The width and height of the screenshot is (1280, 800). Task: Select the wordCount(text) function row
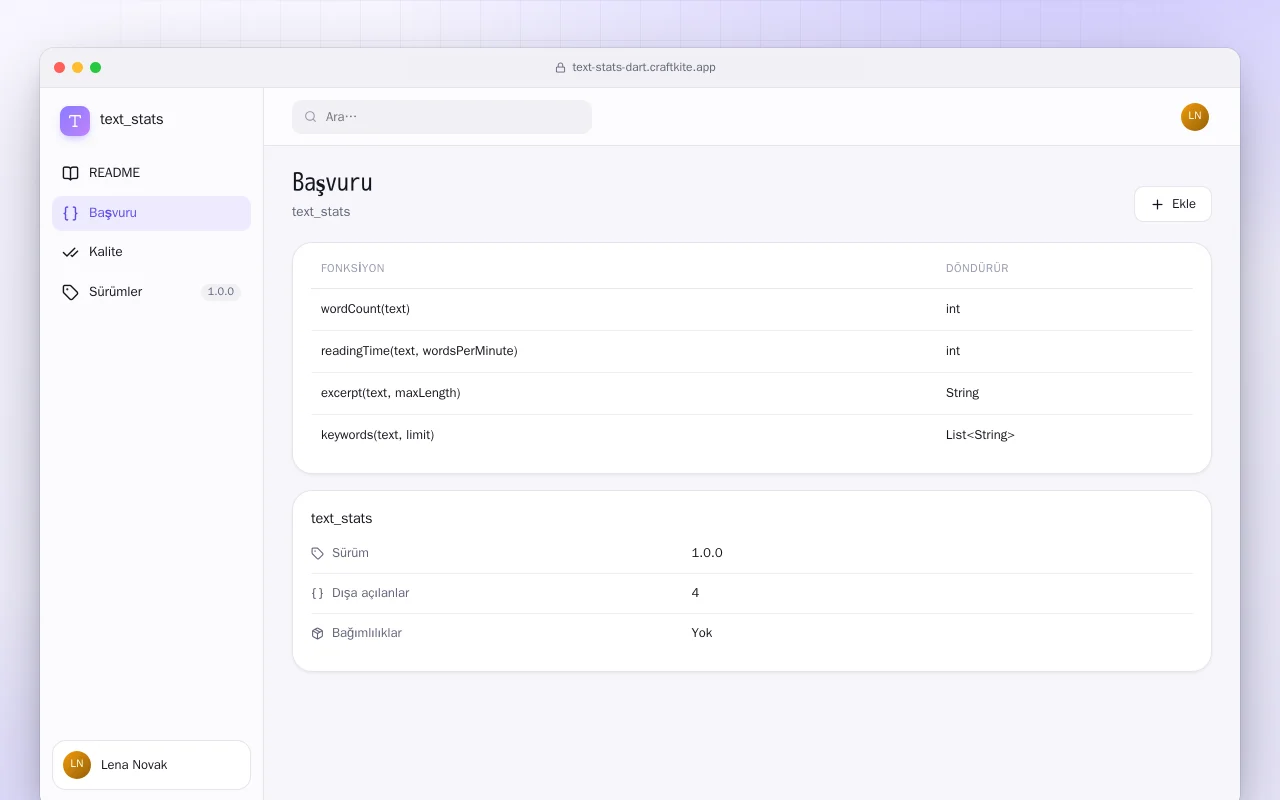(x=752, y=309)
